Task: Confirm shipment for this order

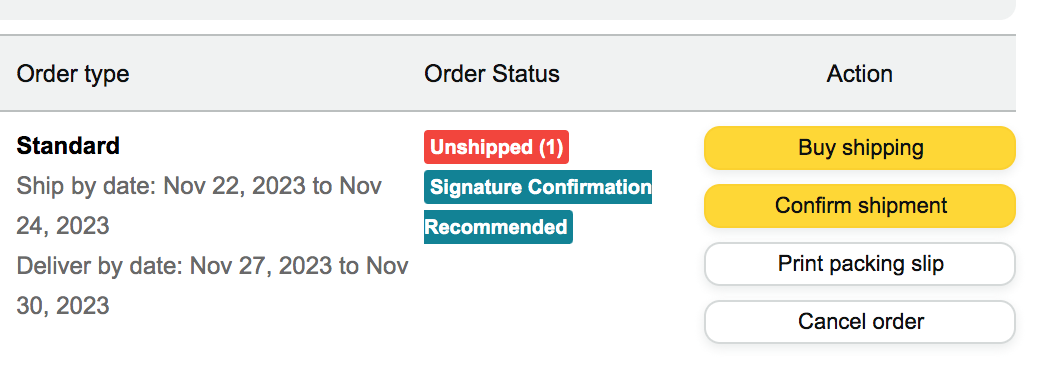Action: pyautogui.click(x=859, y=206)
